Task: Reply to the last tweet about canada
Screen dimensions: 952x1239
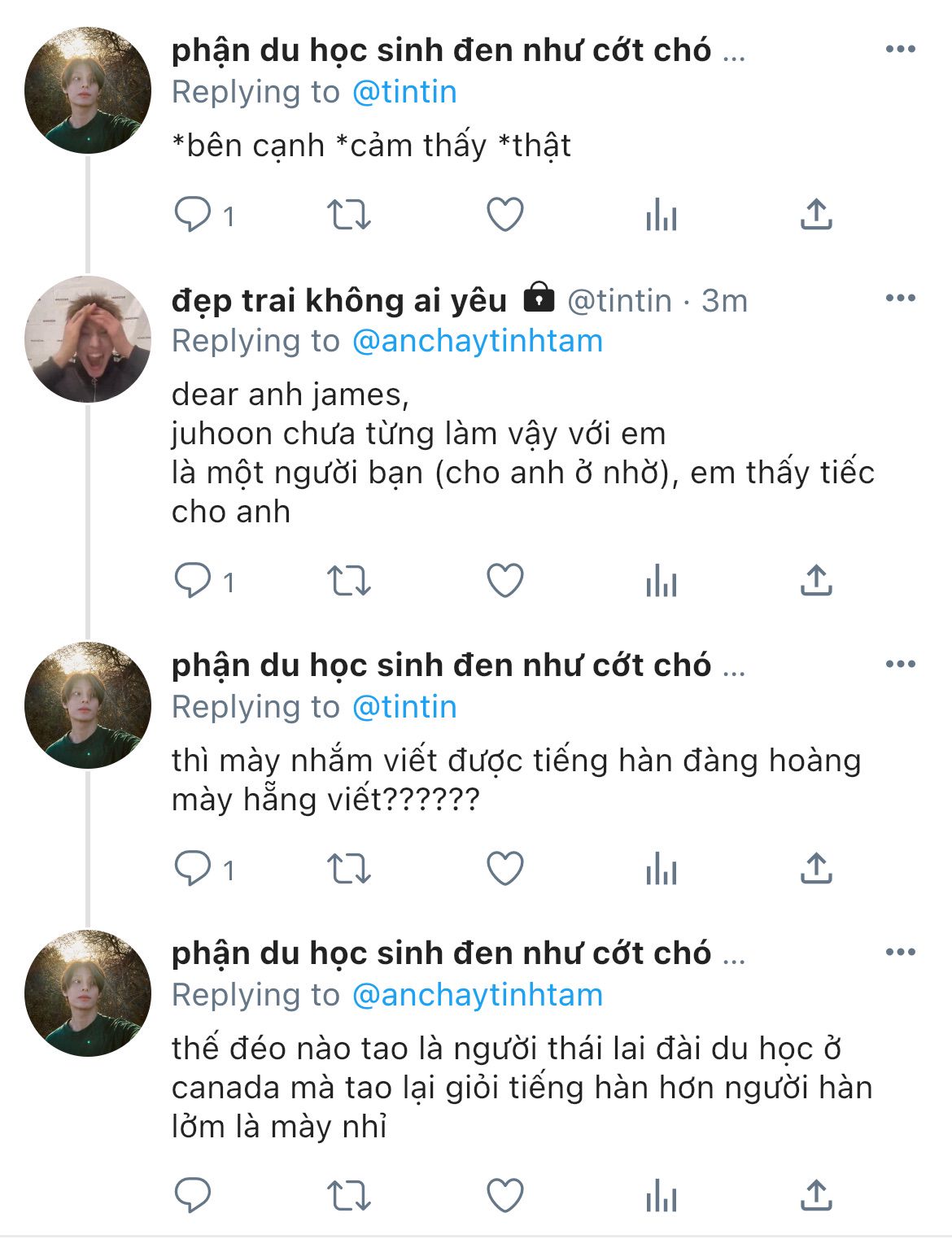Action: click(x=193, y=1196)
